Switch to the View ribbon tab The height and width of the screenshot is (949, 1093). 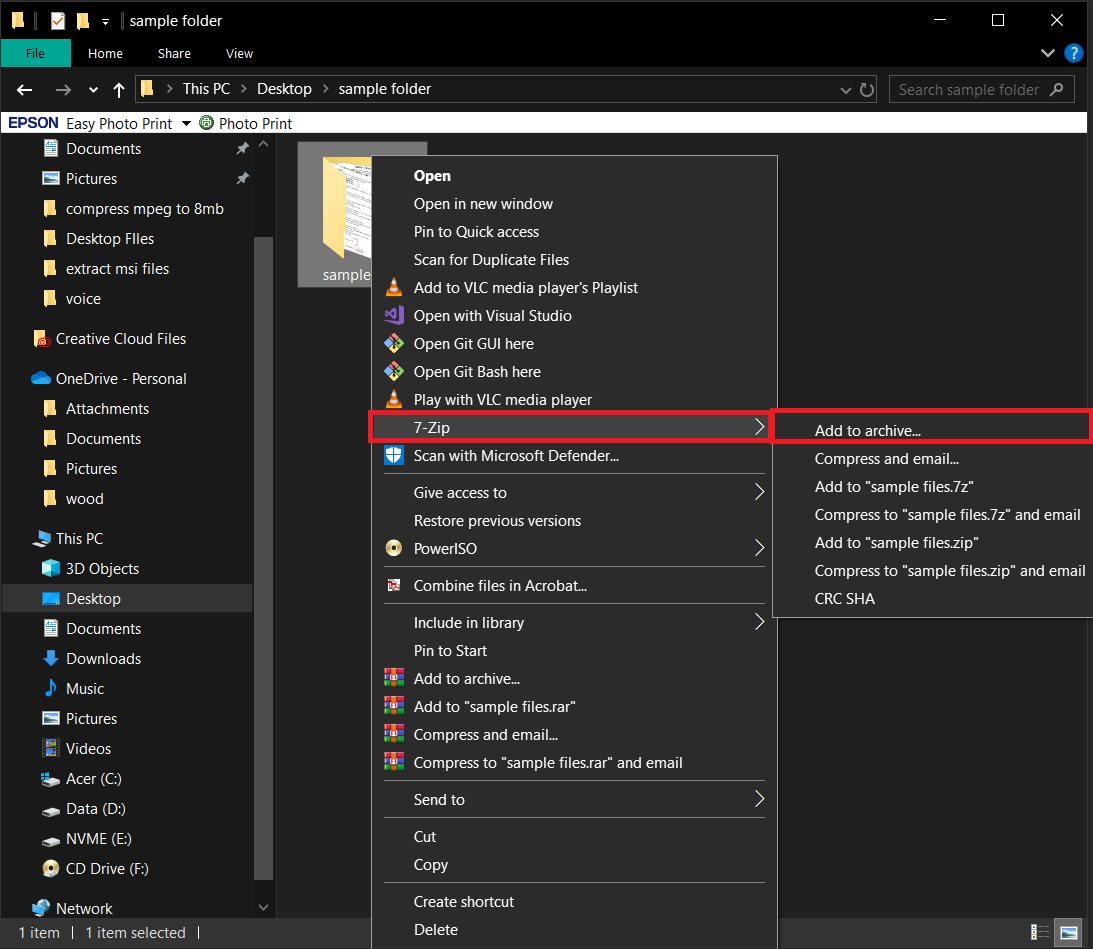point(239,53)
